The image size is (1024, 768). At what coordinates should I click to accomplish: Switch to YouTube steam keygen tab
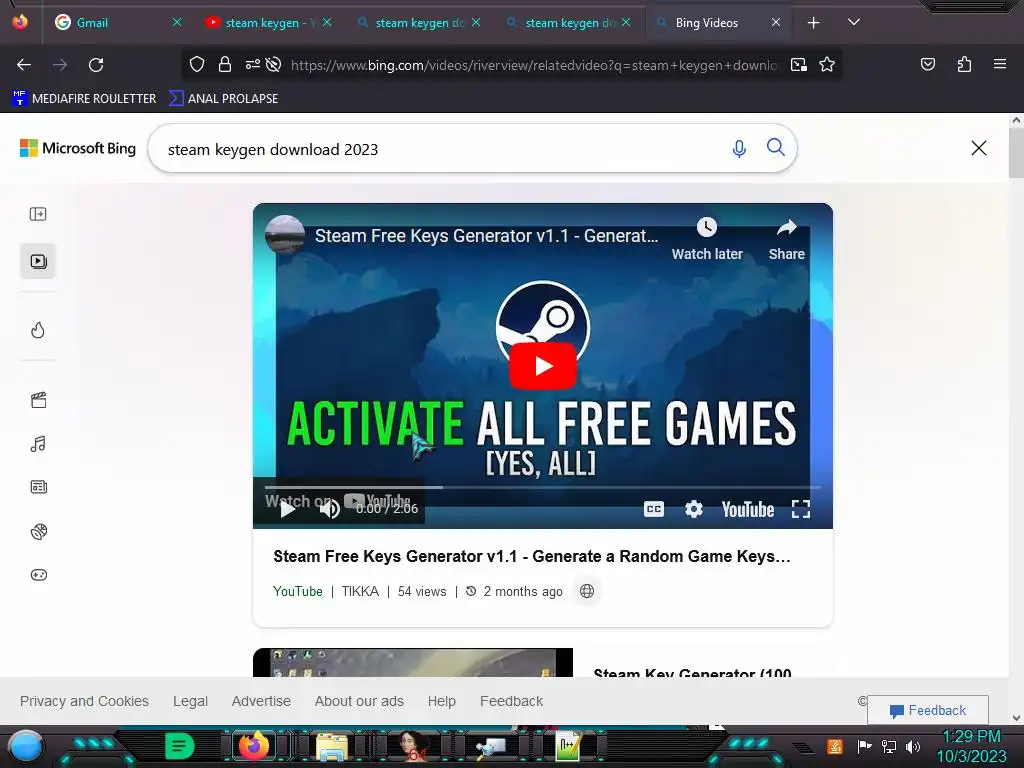(268, 23)
